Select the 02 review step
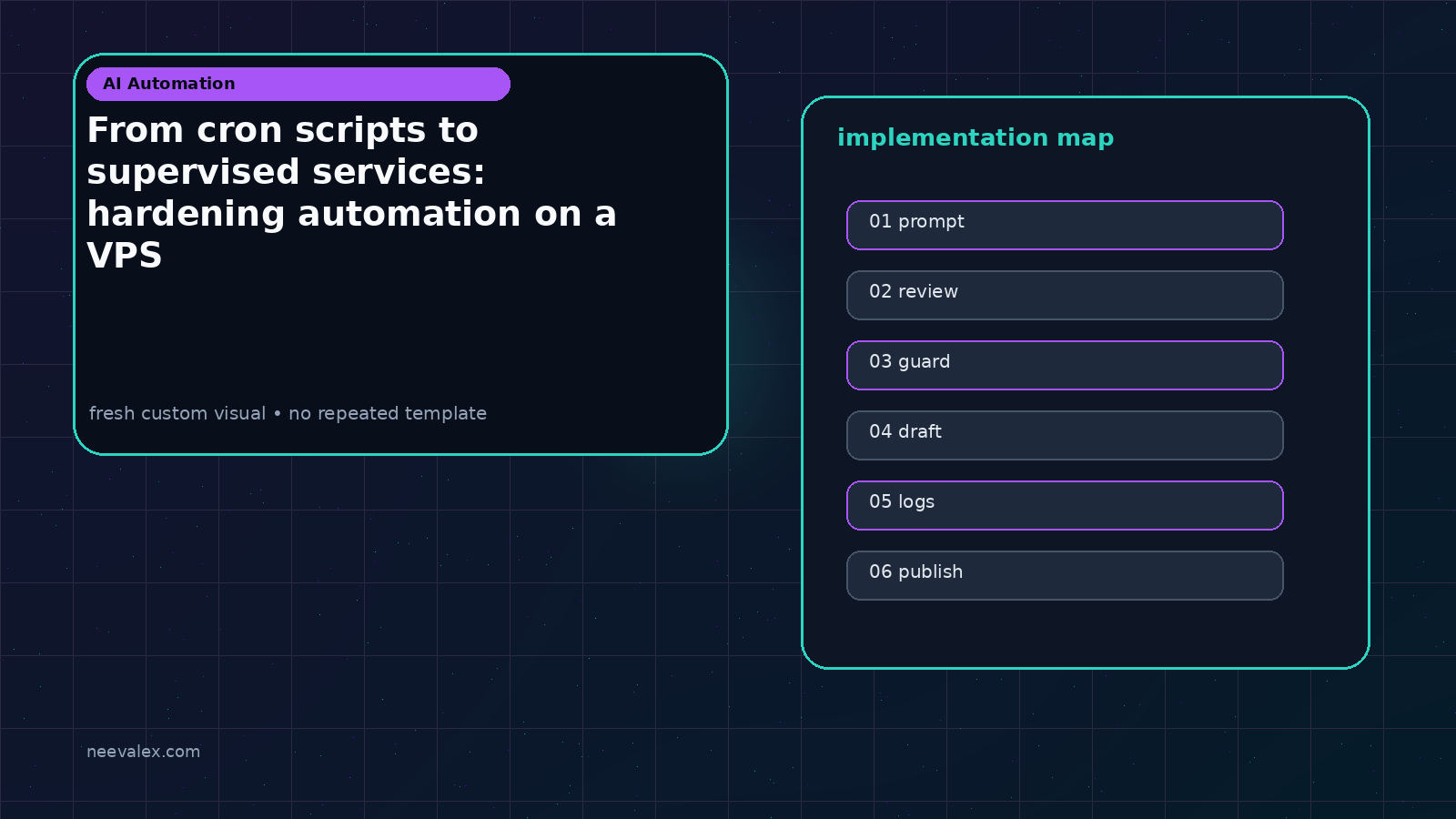 tap(1065, 295)
